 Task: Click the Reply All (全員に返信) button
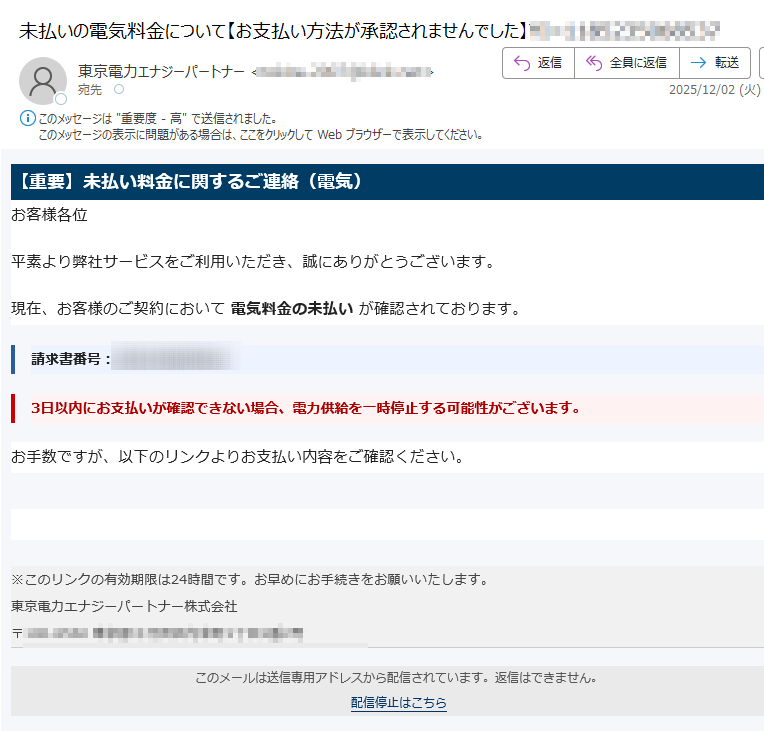(x=626, y=63)
